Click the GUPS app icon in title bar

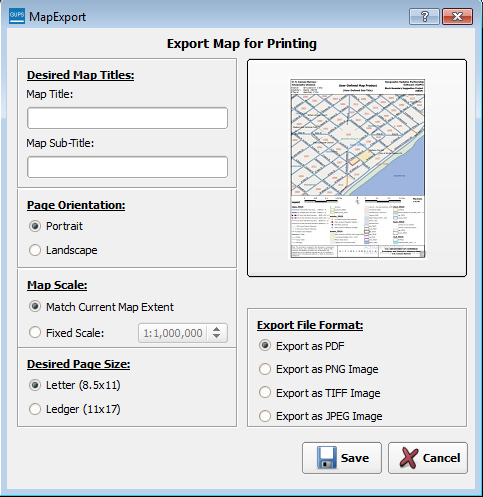pyautogui.click(x=17, y=16)
